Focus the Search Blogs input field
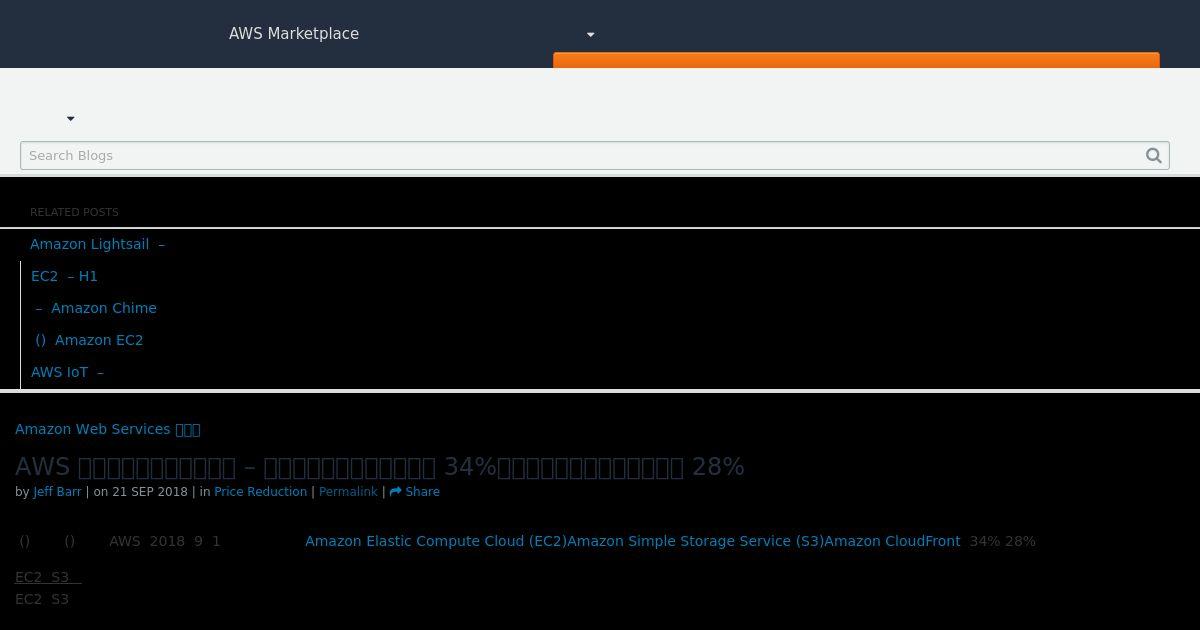This screenshot has width=1200, height=630. click(595, 155)
